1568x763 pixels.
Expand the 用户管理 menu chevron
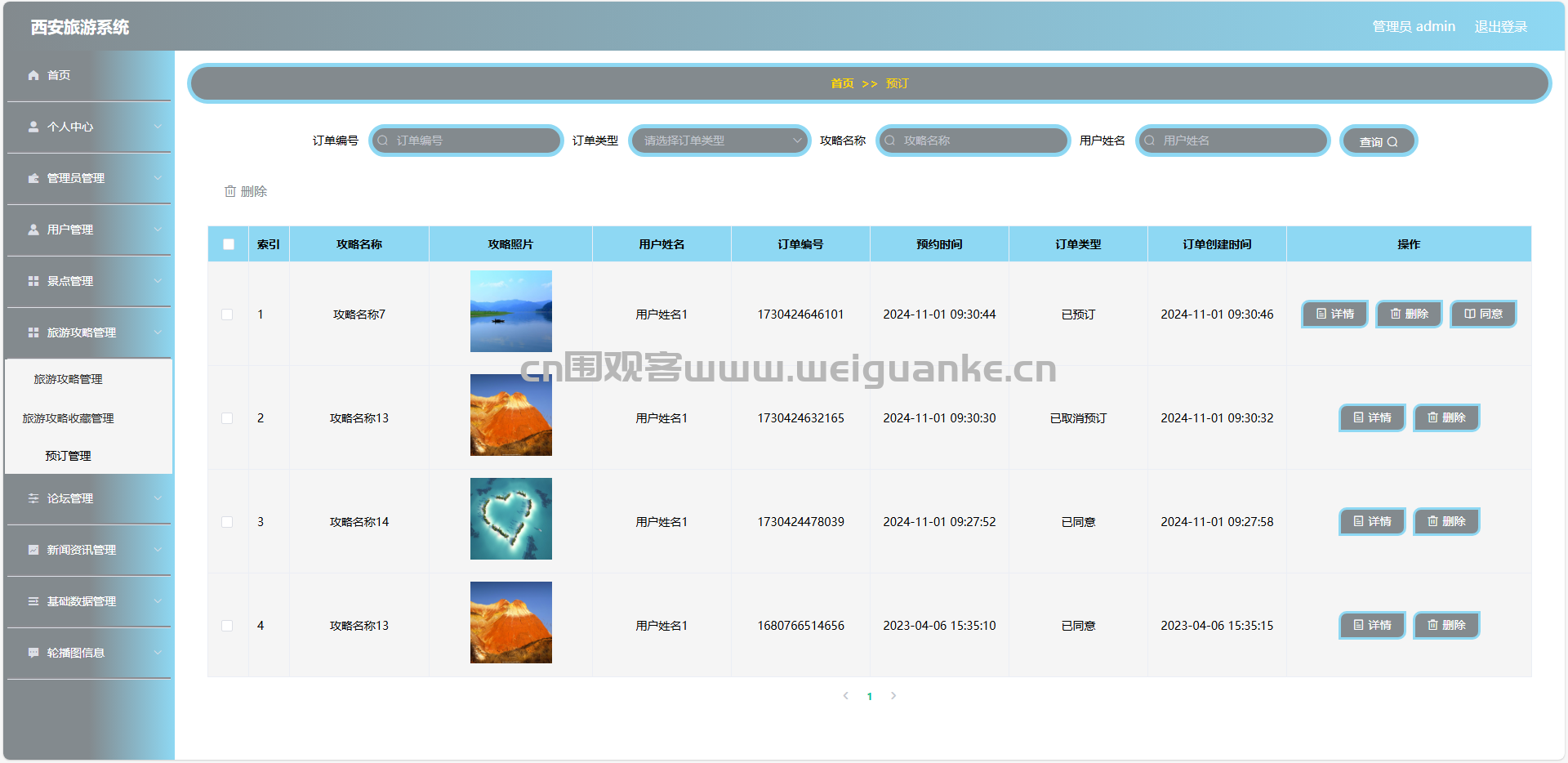coord(158,230)
